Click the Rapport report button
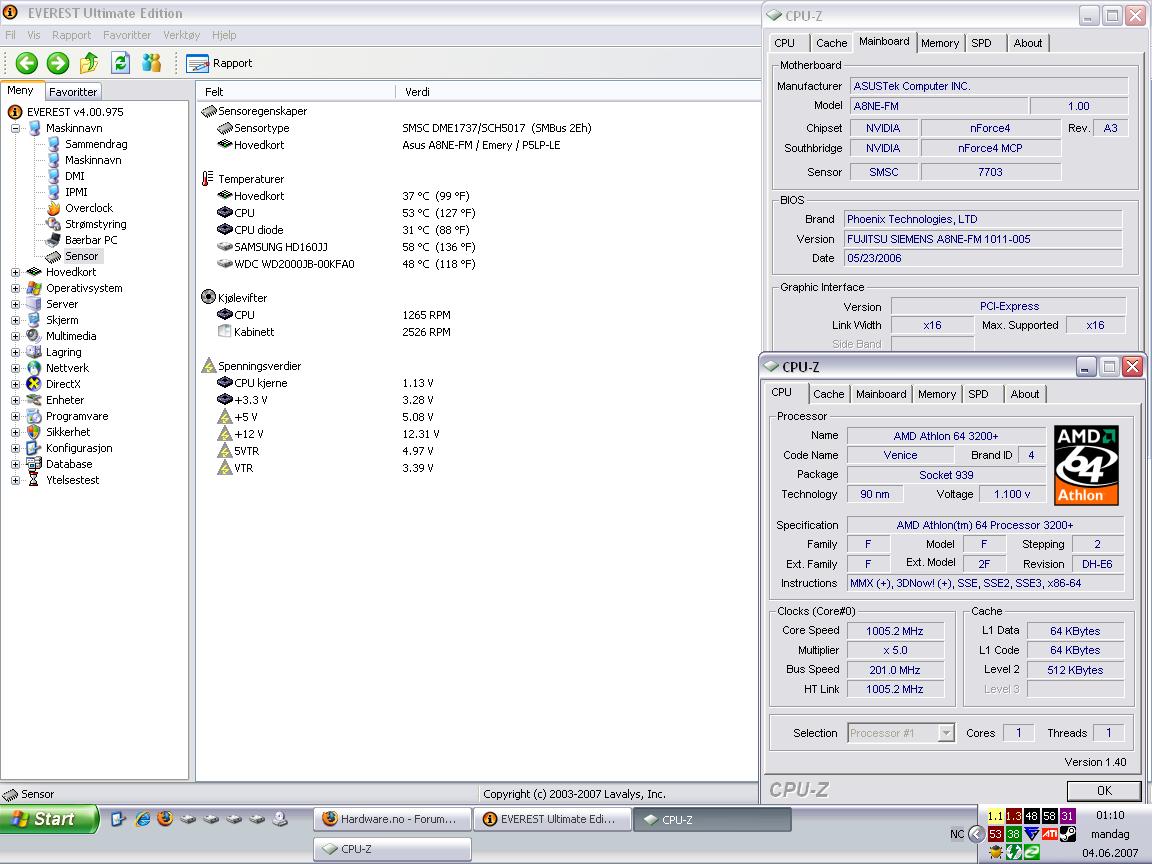1152x864 pixels. [219, 63]
